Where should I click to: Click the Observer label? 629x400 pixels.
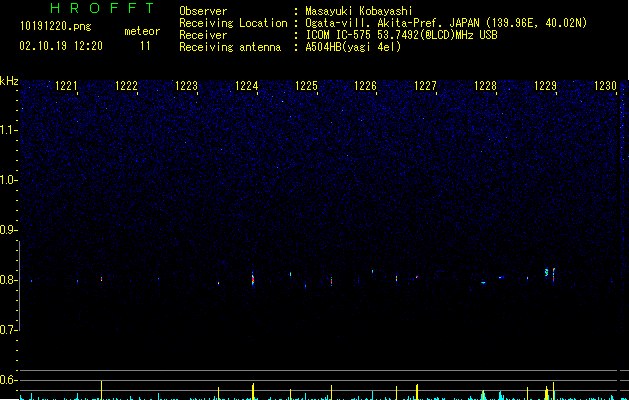point(203,11)
